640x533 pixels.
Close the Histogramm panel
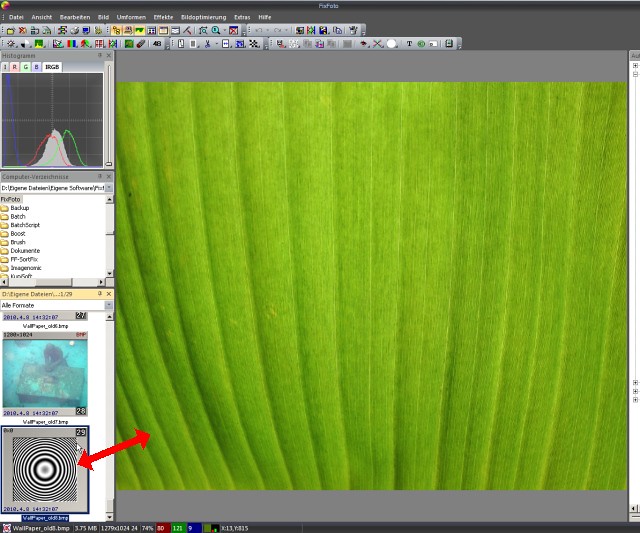pyautogui.click(x=109, y=55)
